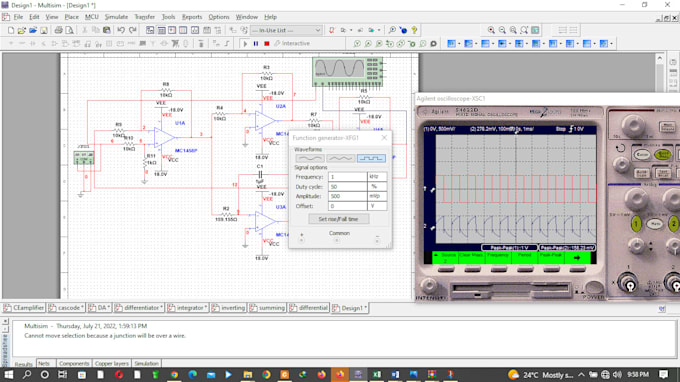This screenshot has width=680, height=382.
Task: Toggle the oscilloscope POWER button
Action: pyautogui.click(x=594, y=287)
